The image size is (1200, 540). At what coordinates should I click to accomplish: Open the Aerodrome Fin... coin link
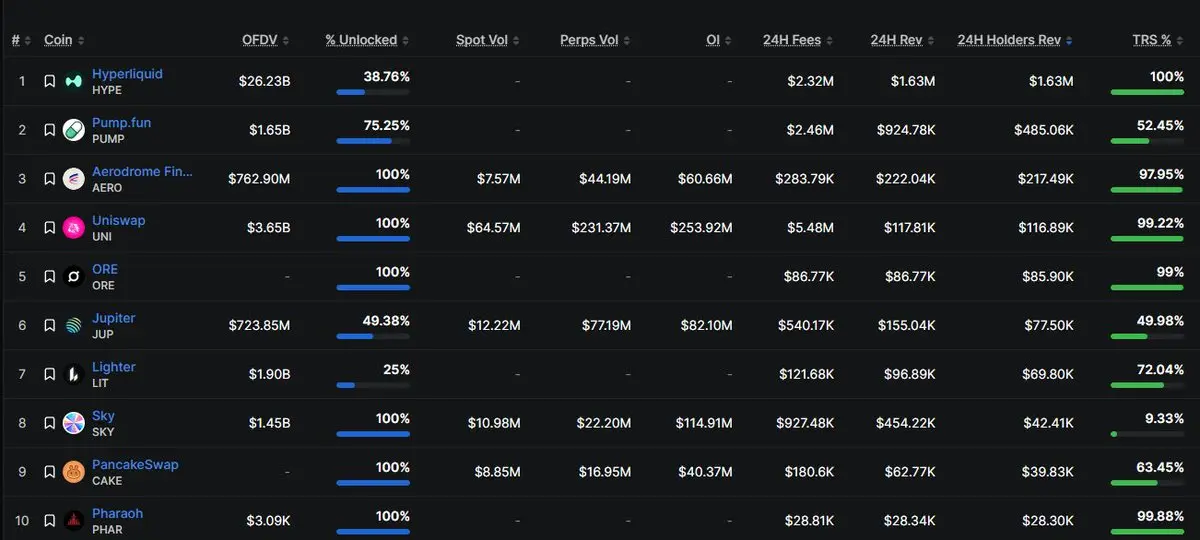[x=142, y=171]
